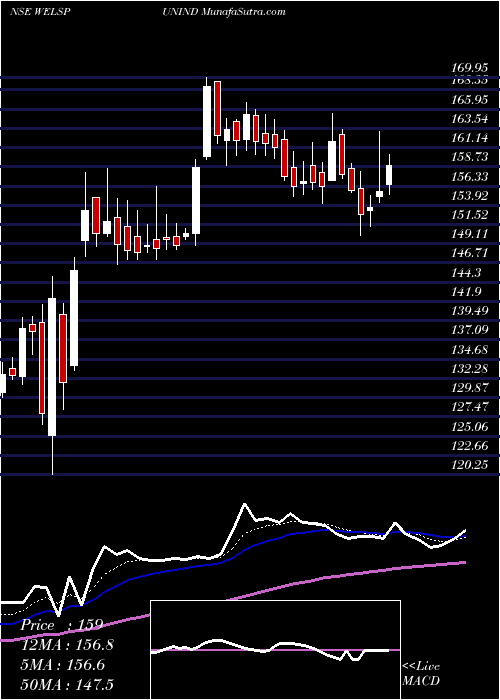Click the 165.95 price axis label
This screenshot has width=500, height=700.
tap(469, 100)
